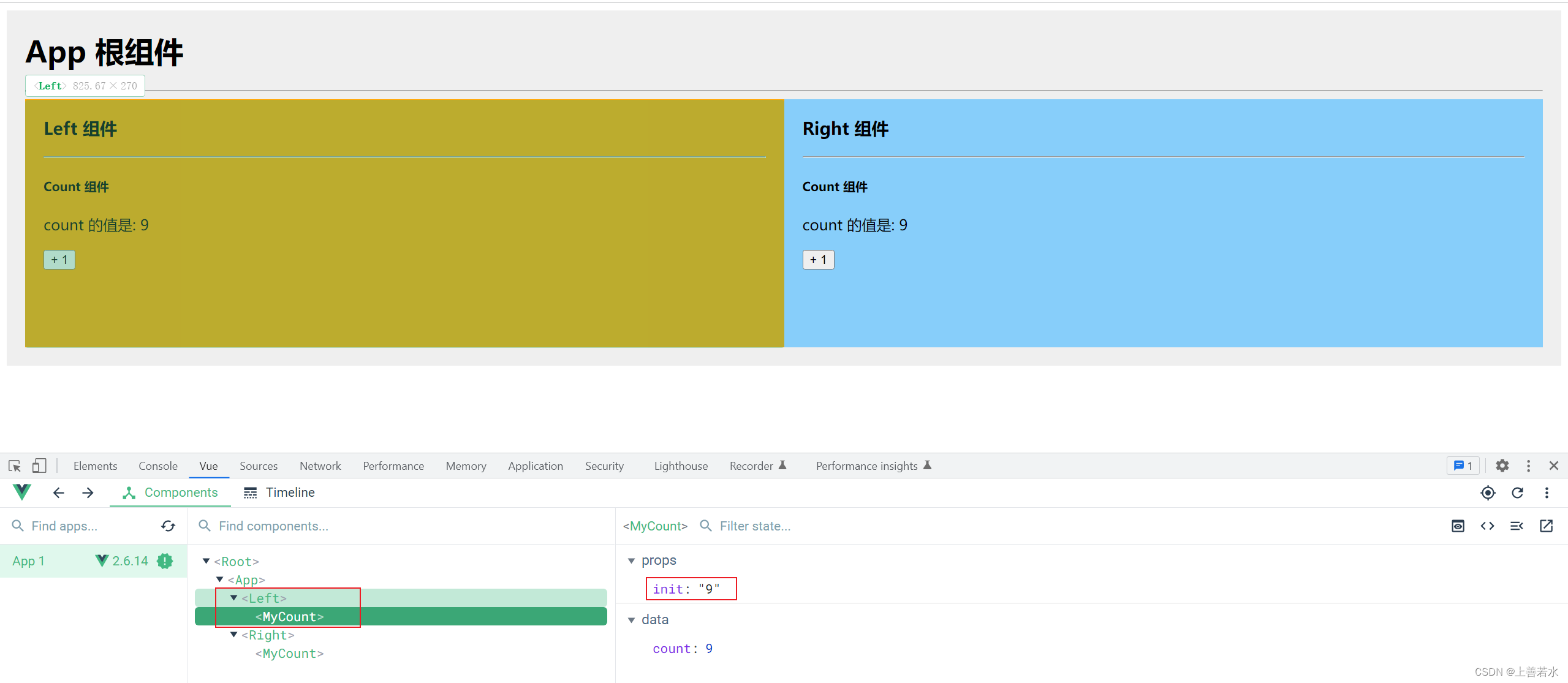Switch to the Elements tab

click(x=95, y=466)
